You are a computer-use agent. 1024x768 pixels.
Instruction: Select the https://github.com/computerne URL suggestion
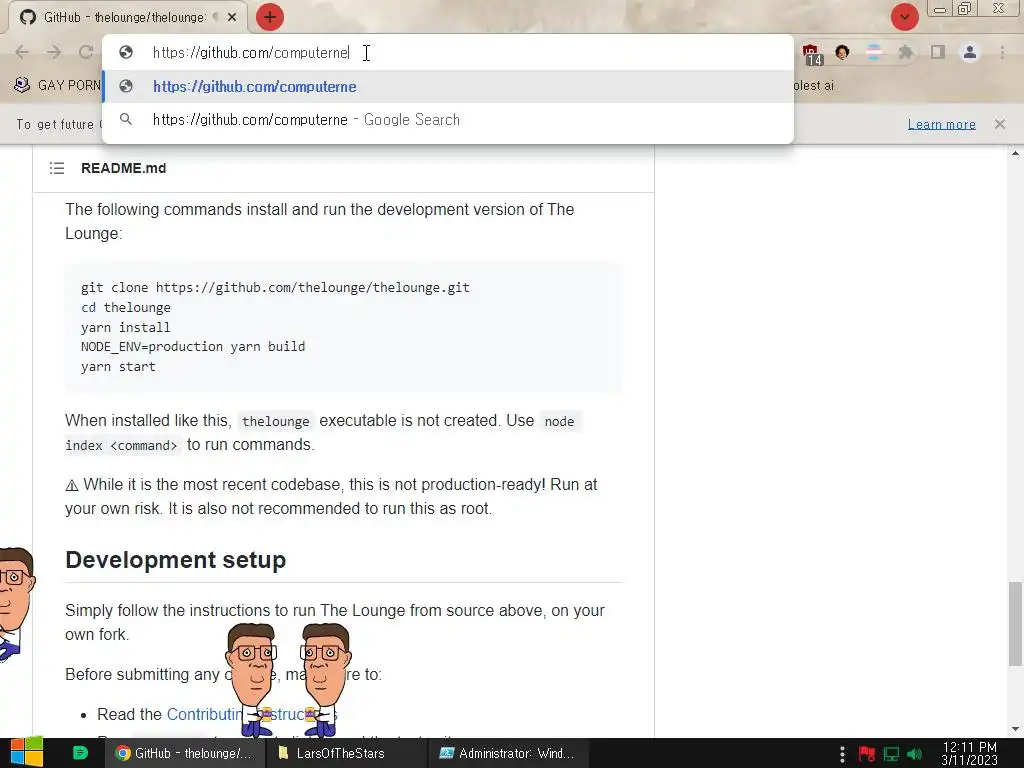(x=448, y=87)
